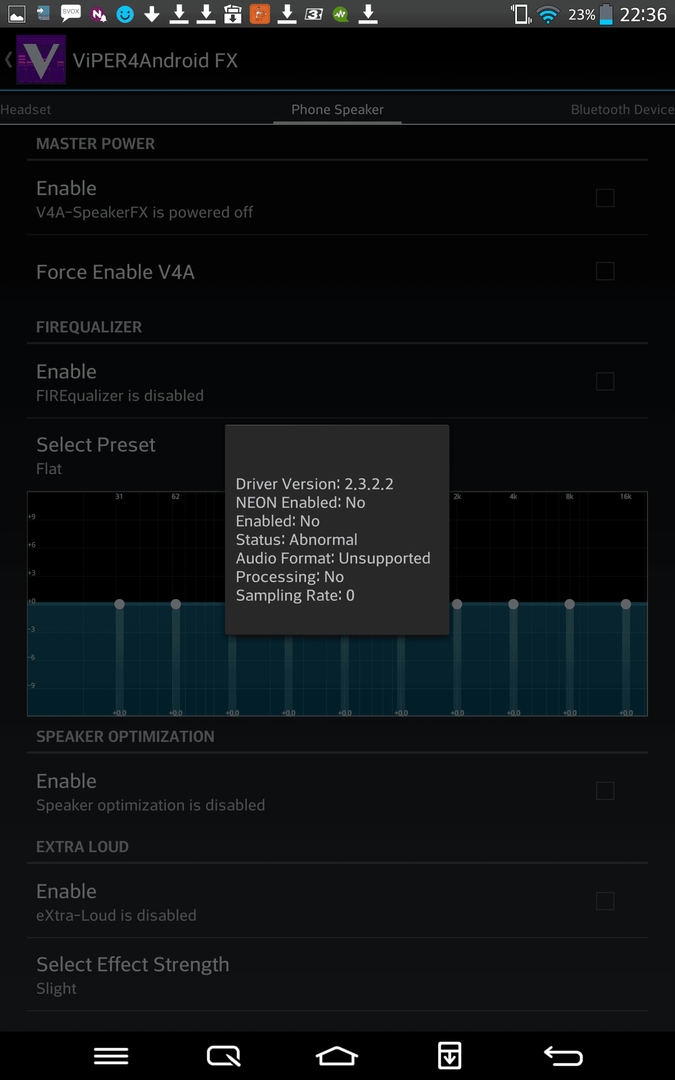Tap the Android home navigation icon
Screen dimensions: 675x1080
coord(337,1055)
